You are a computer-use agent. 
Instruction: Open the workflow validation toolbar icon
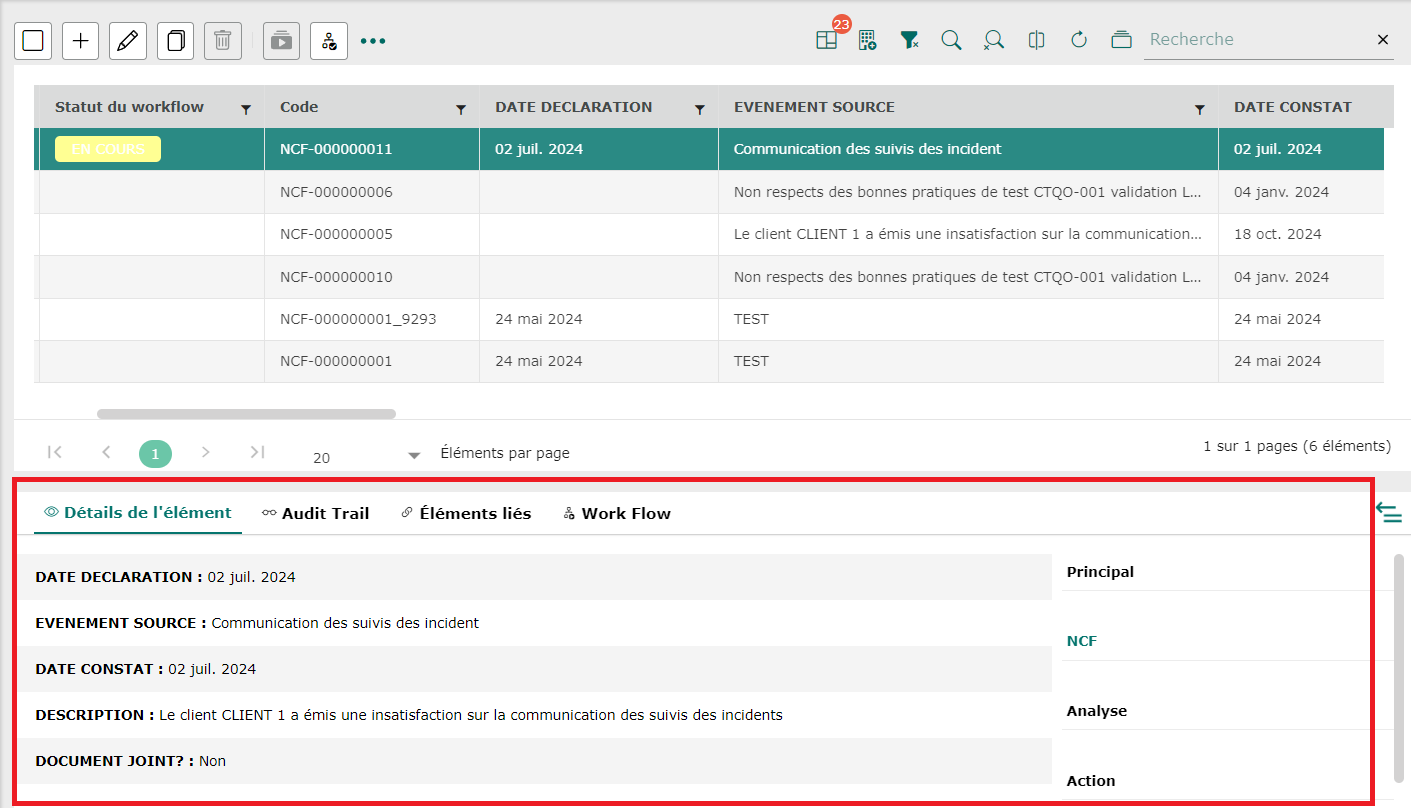pos(329,41)
